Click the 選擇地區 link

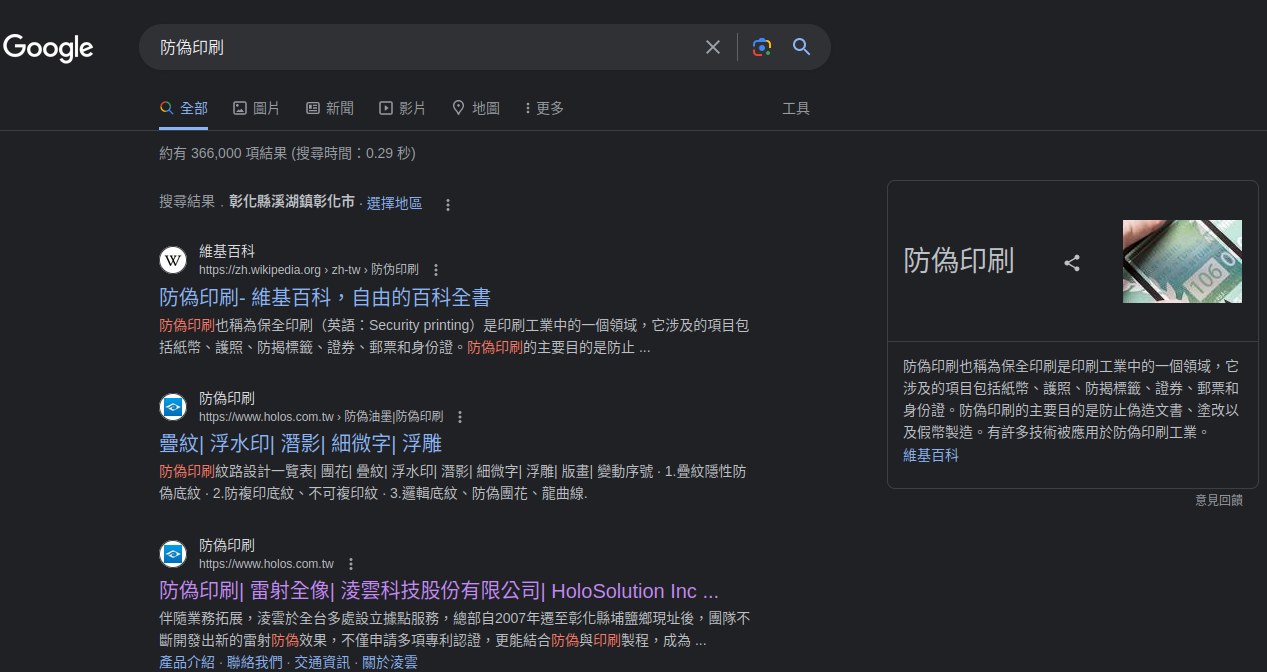coord(394,203)
